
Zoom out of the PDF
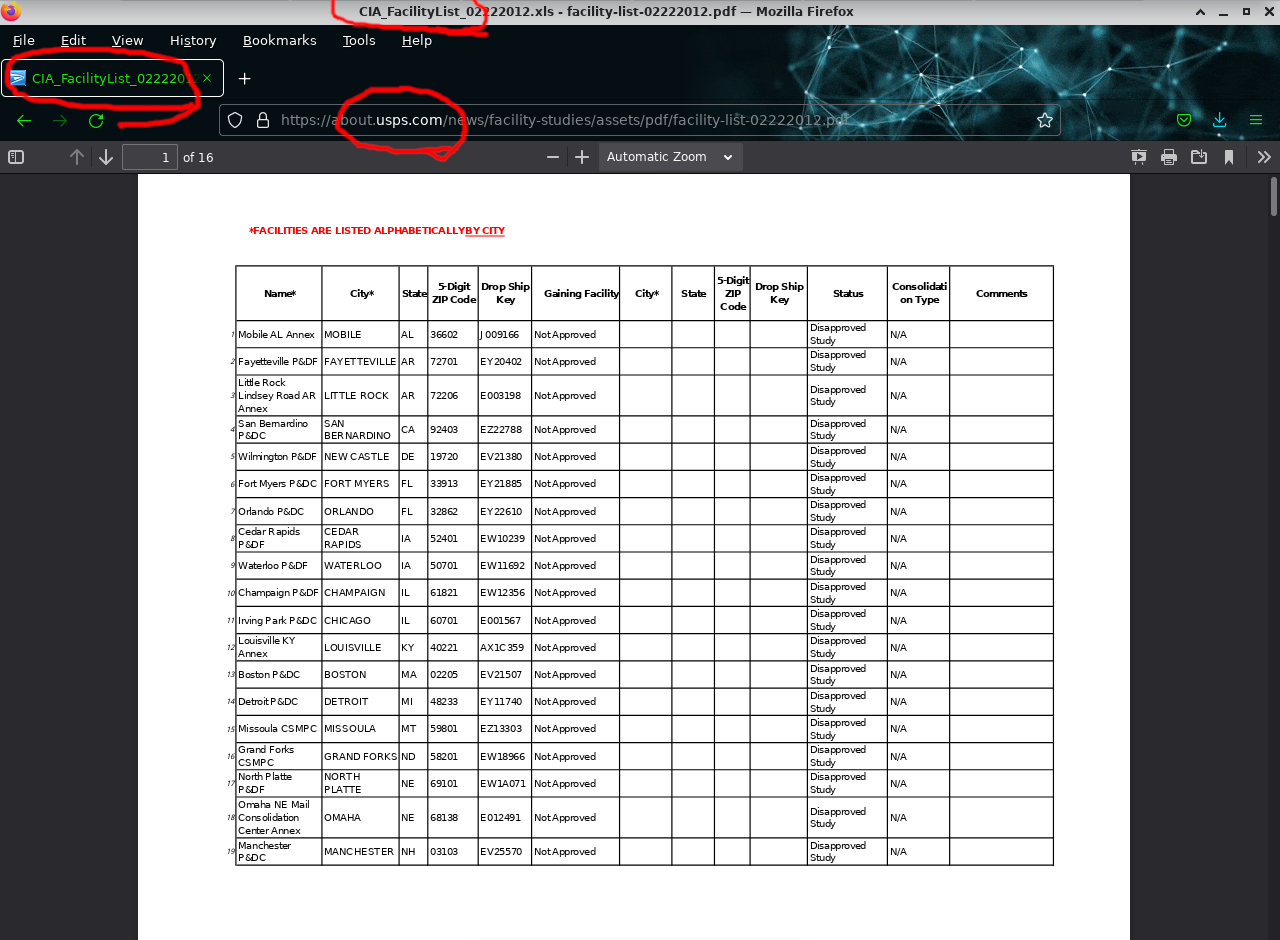553,157
